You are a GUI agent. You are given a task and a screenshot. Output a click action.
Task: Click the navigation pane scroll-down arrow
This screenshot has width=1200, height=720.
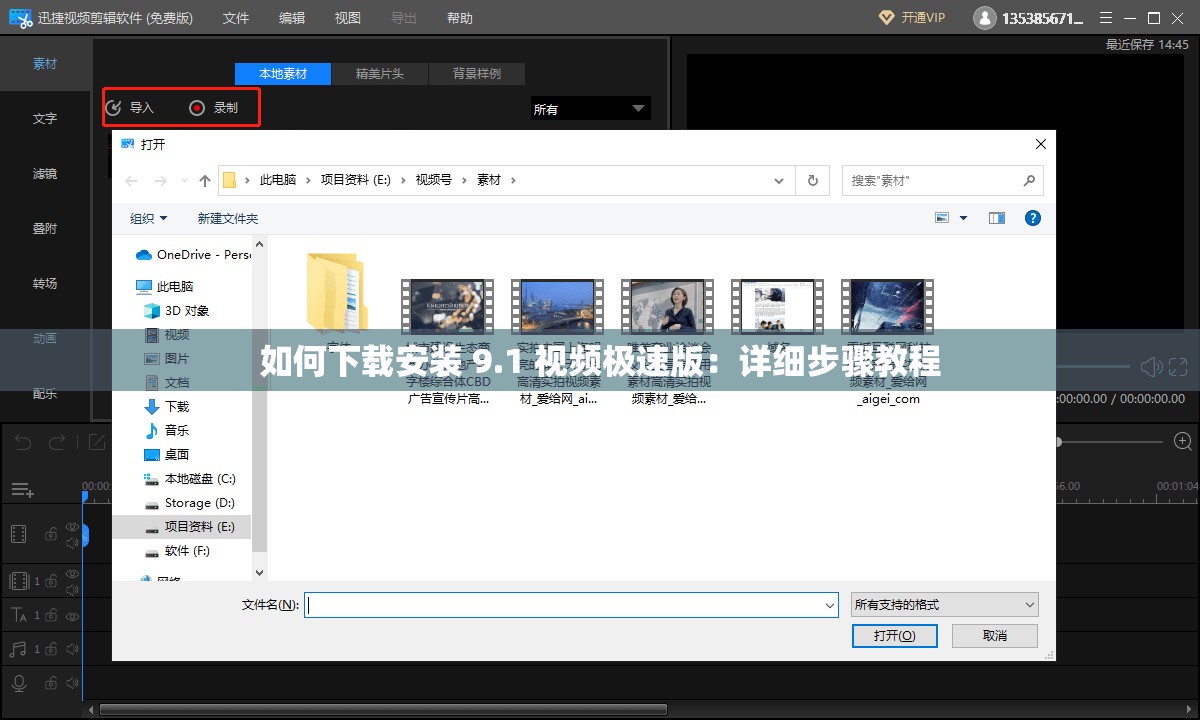(x=260, y=573)
